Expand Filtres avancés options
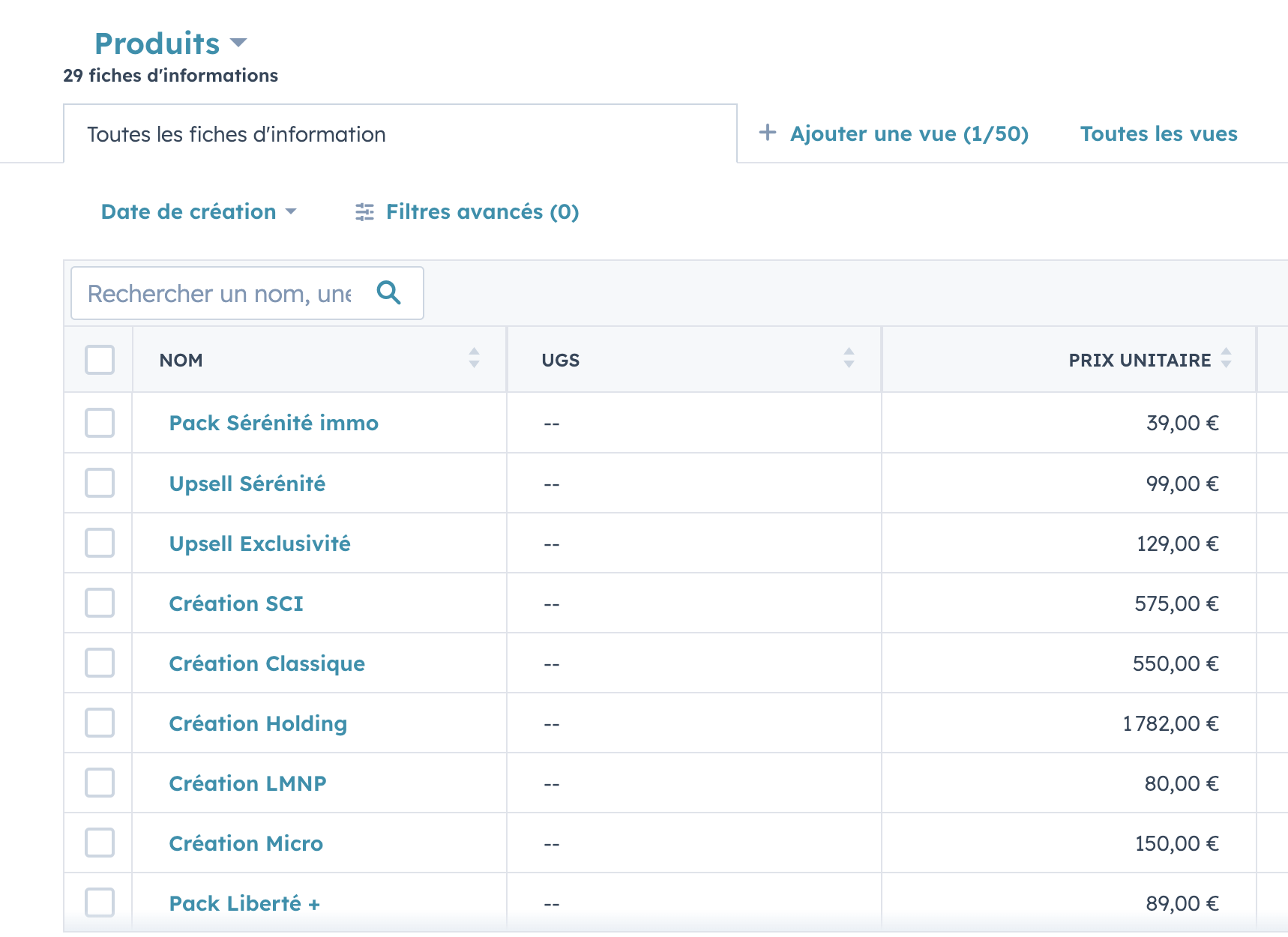 pos(482,212)
